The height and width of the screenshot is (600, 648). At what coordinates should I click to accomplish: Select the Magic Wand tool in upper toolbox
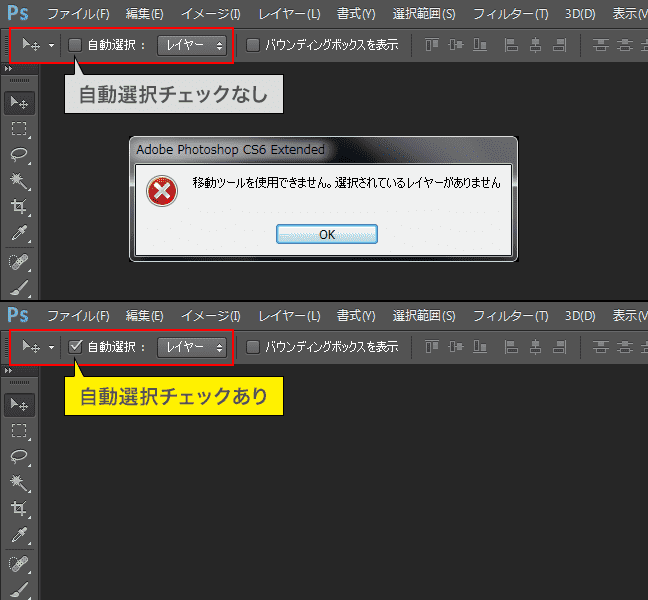click(19, 180)
